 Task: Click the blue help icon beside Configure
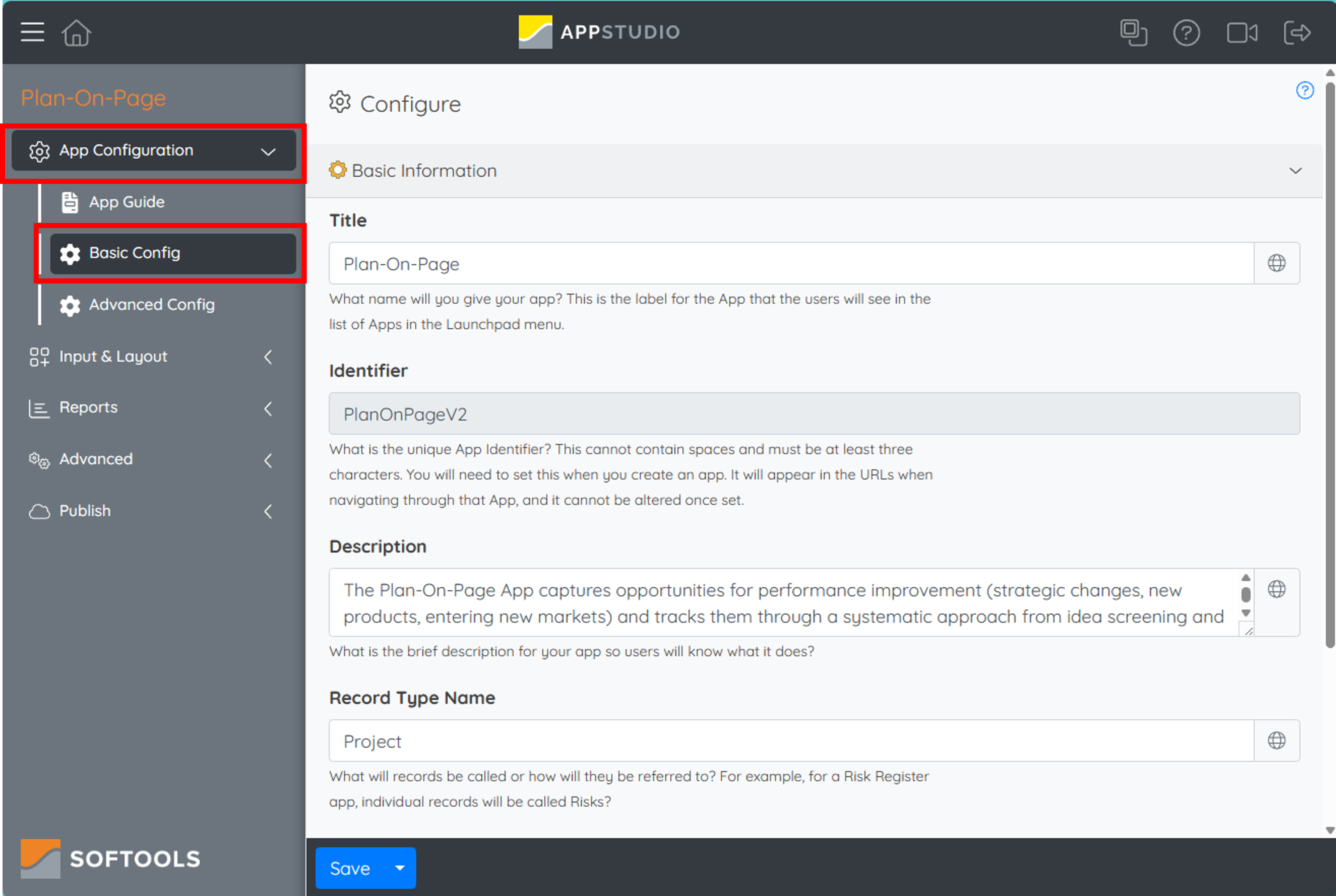(x=1304, y=90)
